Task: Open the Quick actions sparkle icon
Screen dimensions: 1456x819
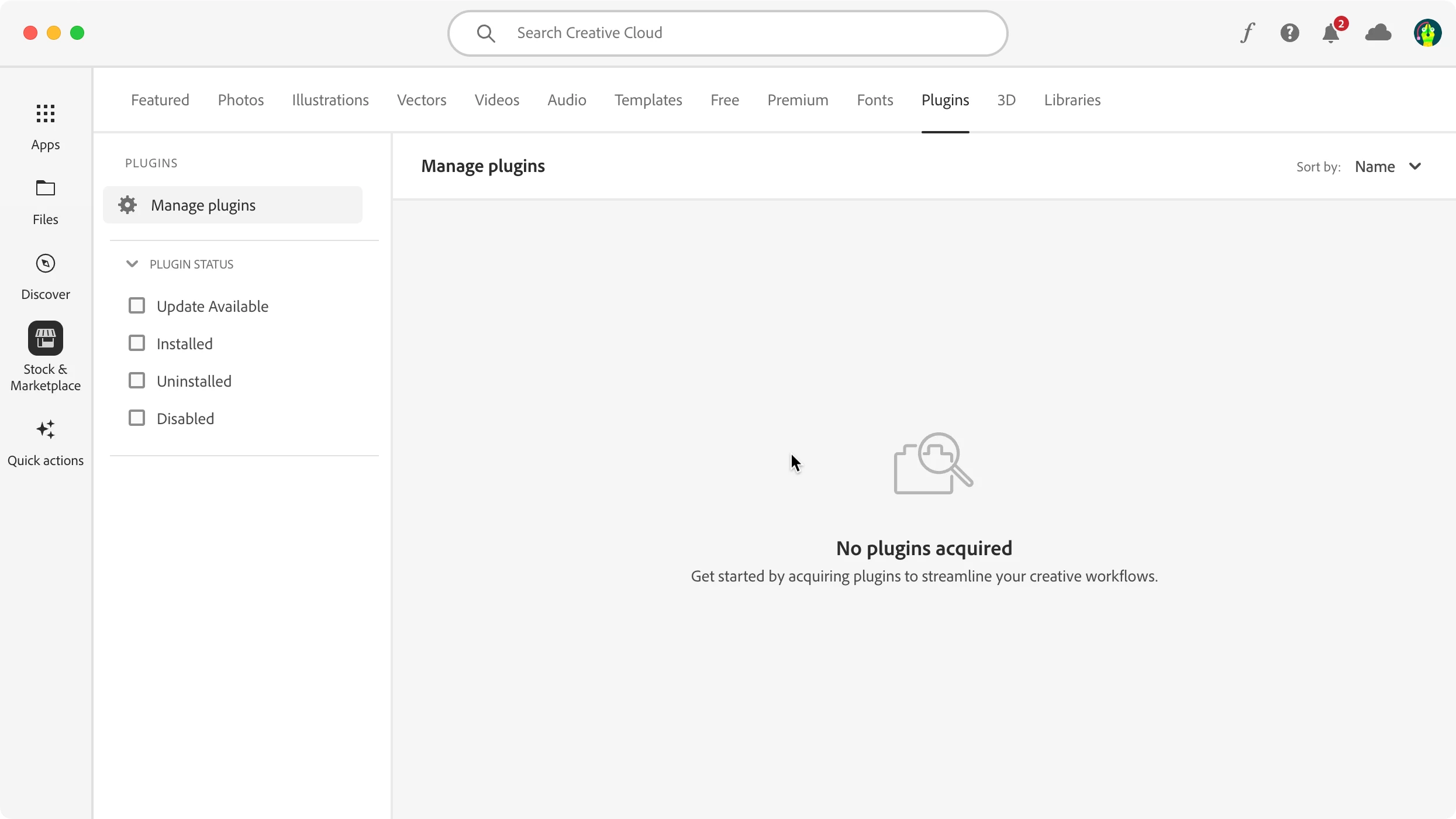Action: coord(46,429)
